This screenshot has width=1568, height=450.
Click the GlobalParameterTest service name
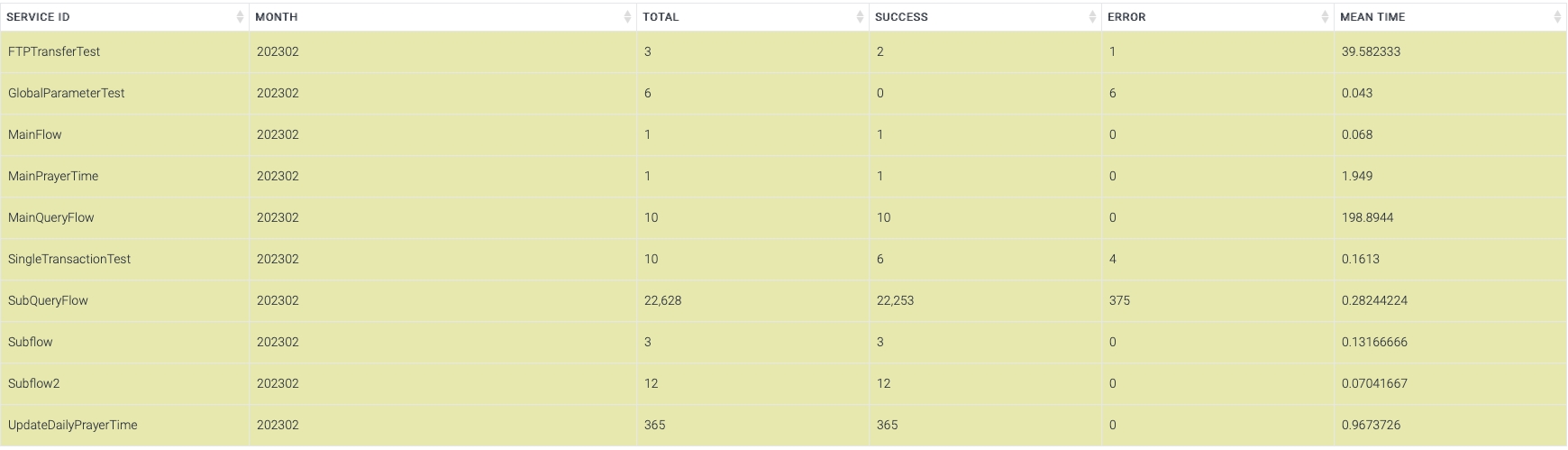tap(67, 94)
